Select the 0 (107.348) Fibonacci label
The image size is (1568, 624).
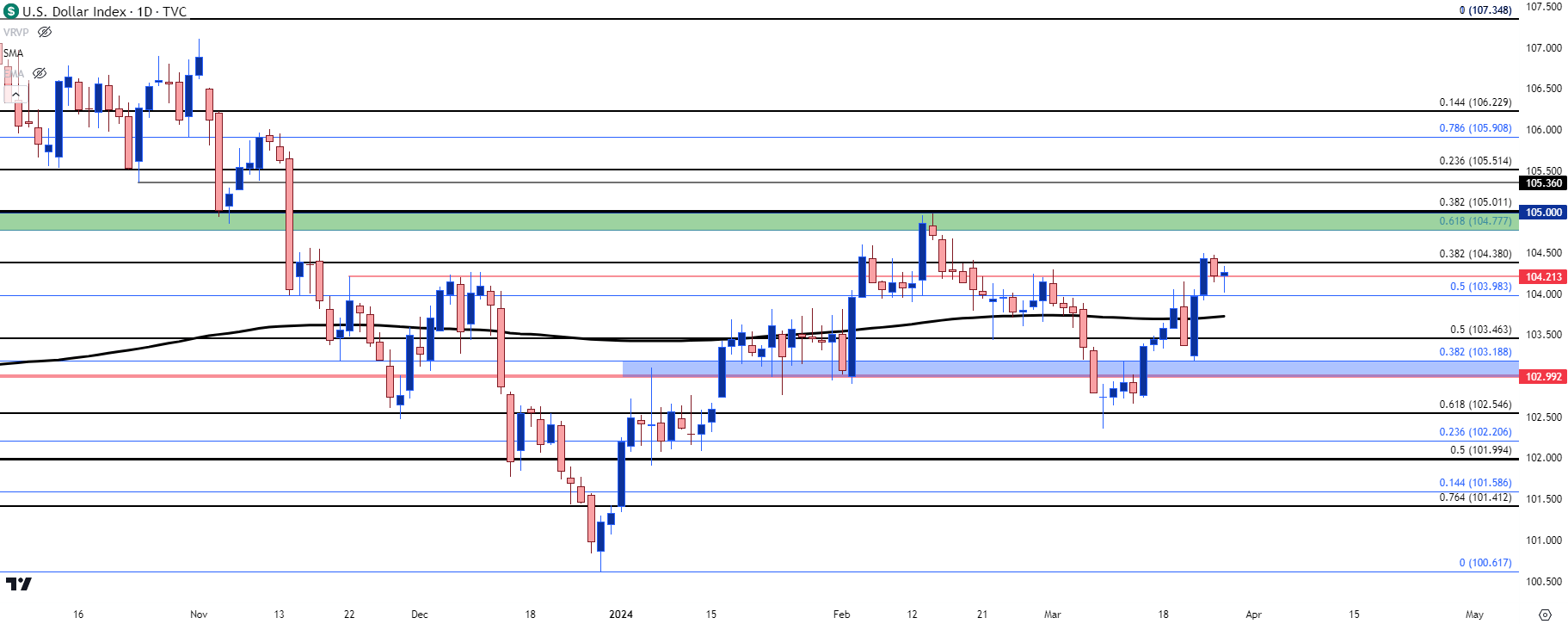1485,10
